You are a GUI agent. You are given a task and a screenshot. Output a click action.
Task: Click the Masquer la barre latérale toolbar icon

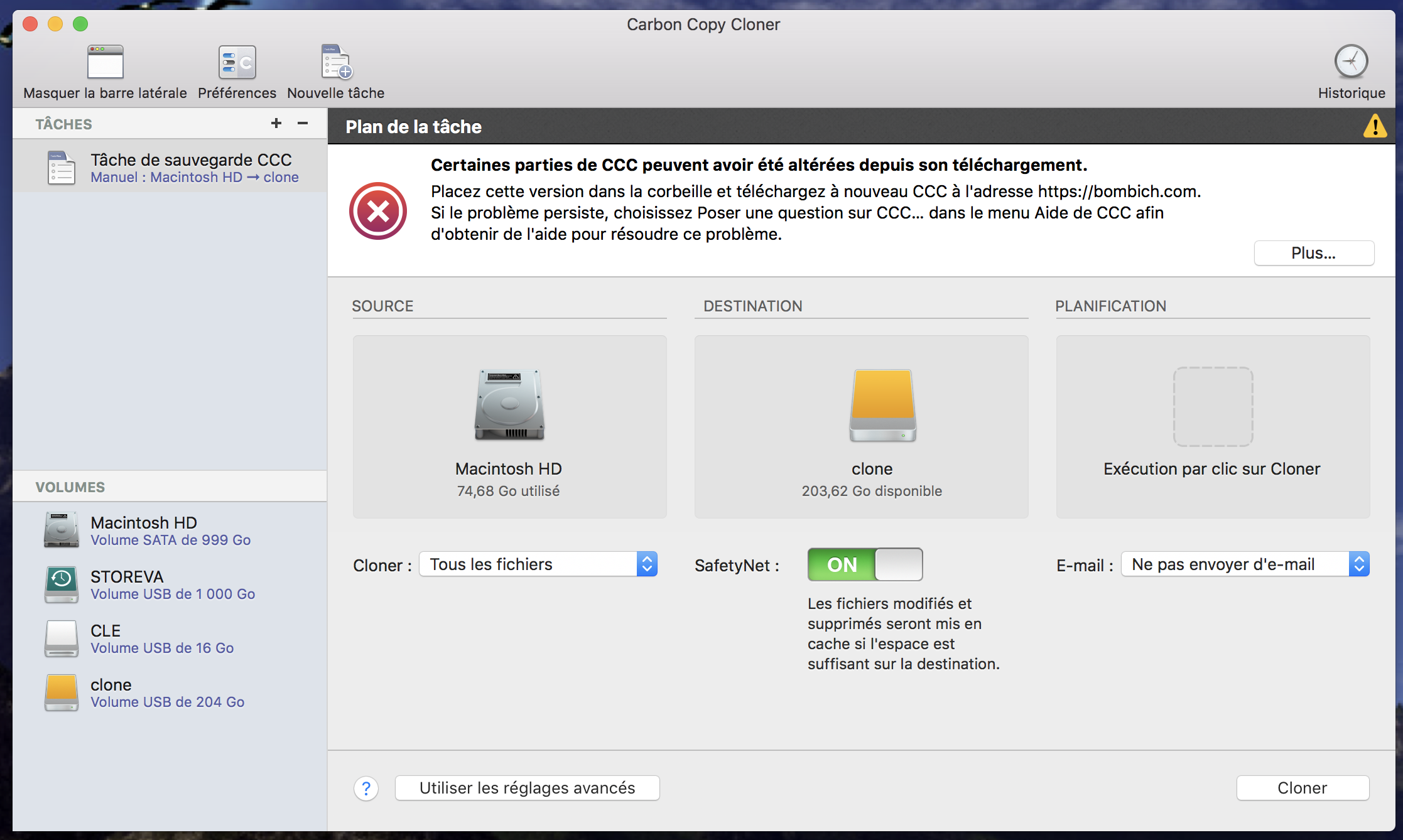pyautogui.click(x=105, y=62)
